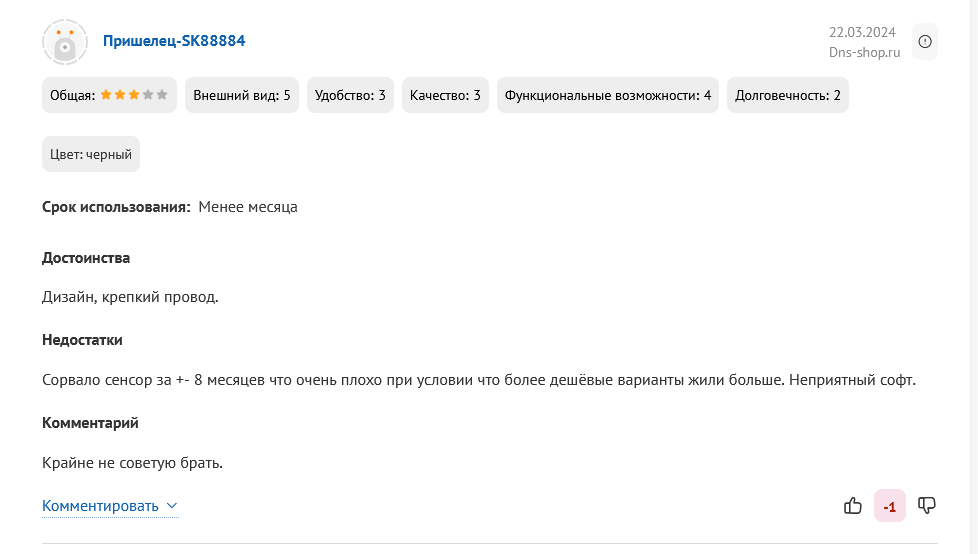The height and width of the screenshot is (554, 978).
Task: Click the last gray rating star
Action: (x=162, y=95)
